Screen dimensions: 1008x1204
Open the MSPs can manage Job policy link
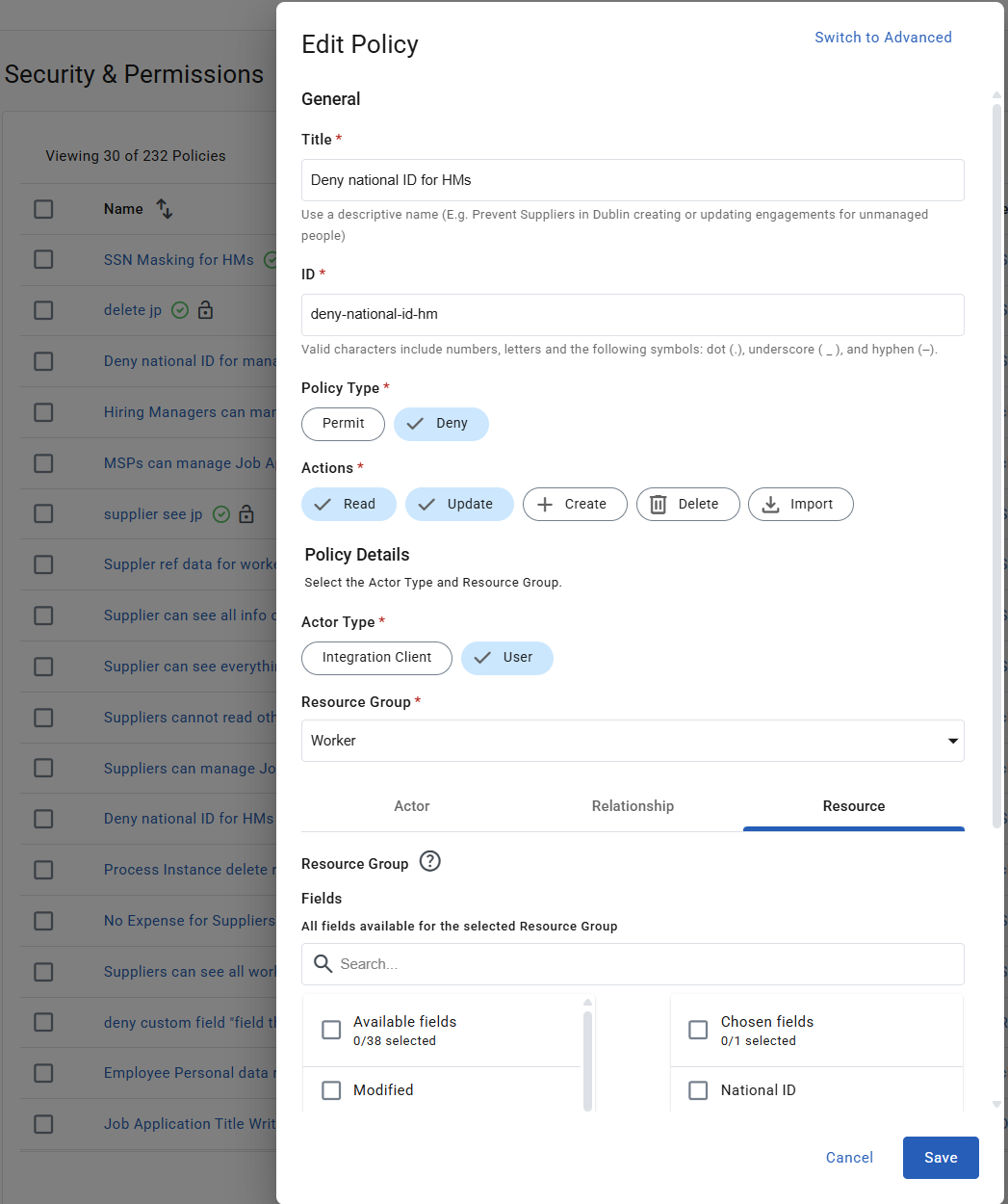[x=190, y=463]
